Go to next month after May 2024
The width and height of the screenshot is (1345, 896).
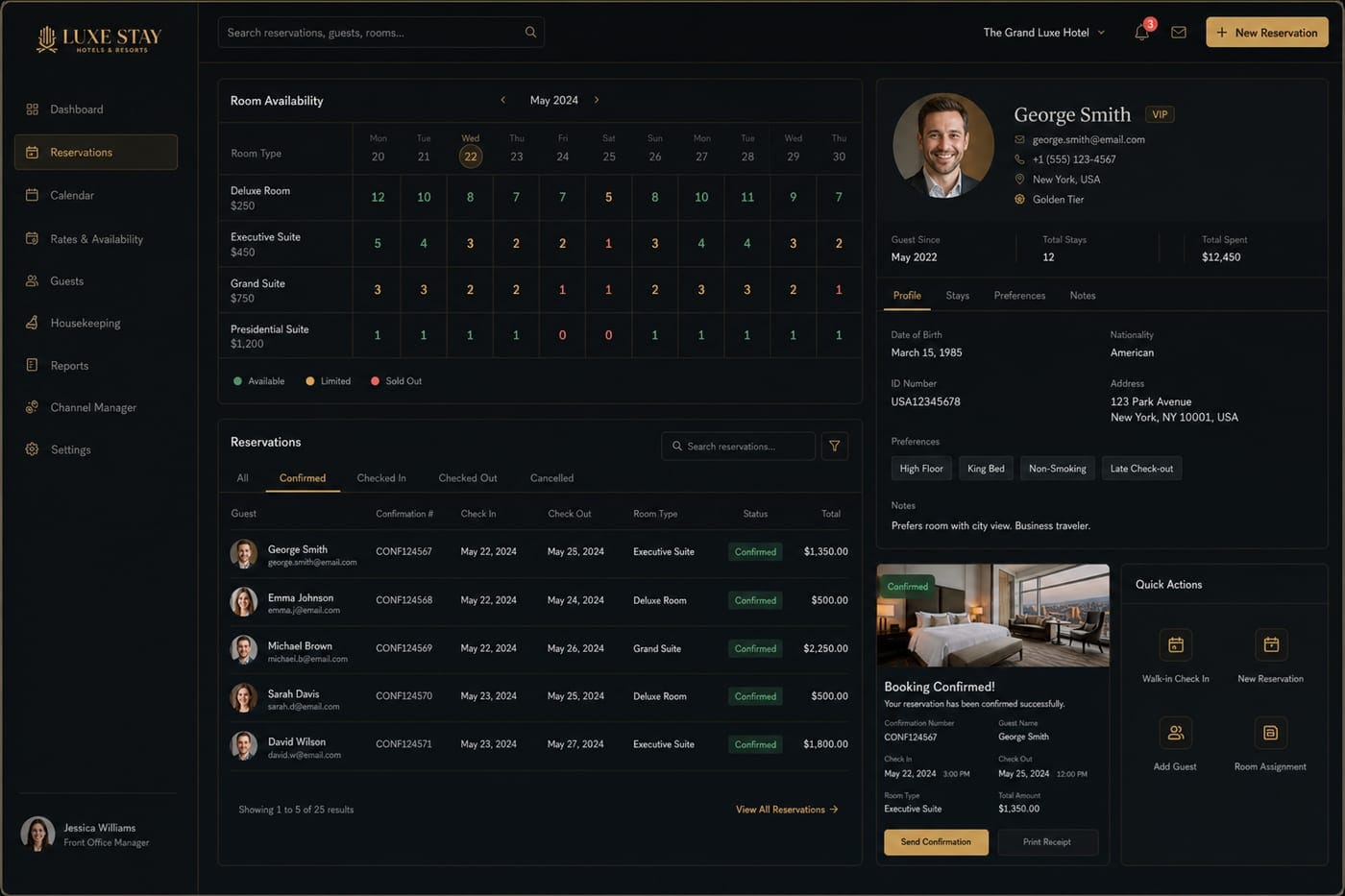[597, 100]
